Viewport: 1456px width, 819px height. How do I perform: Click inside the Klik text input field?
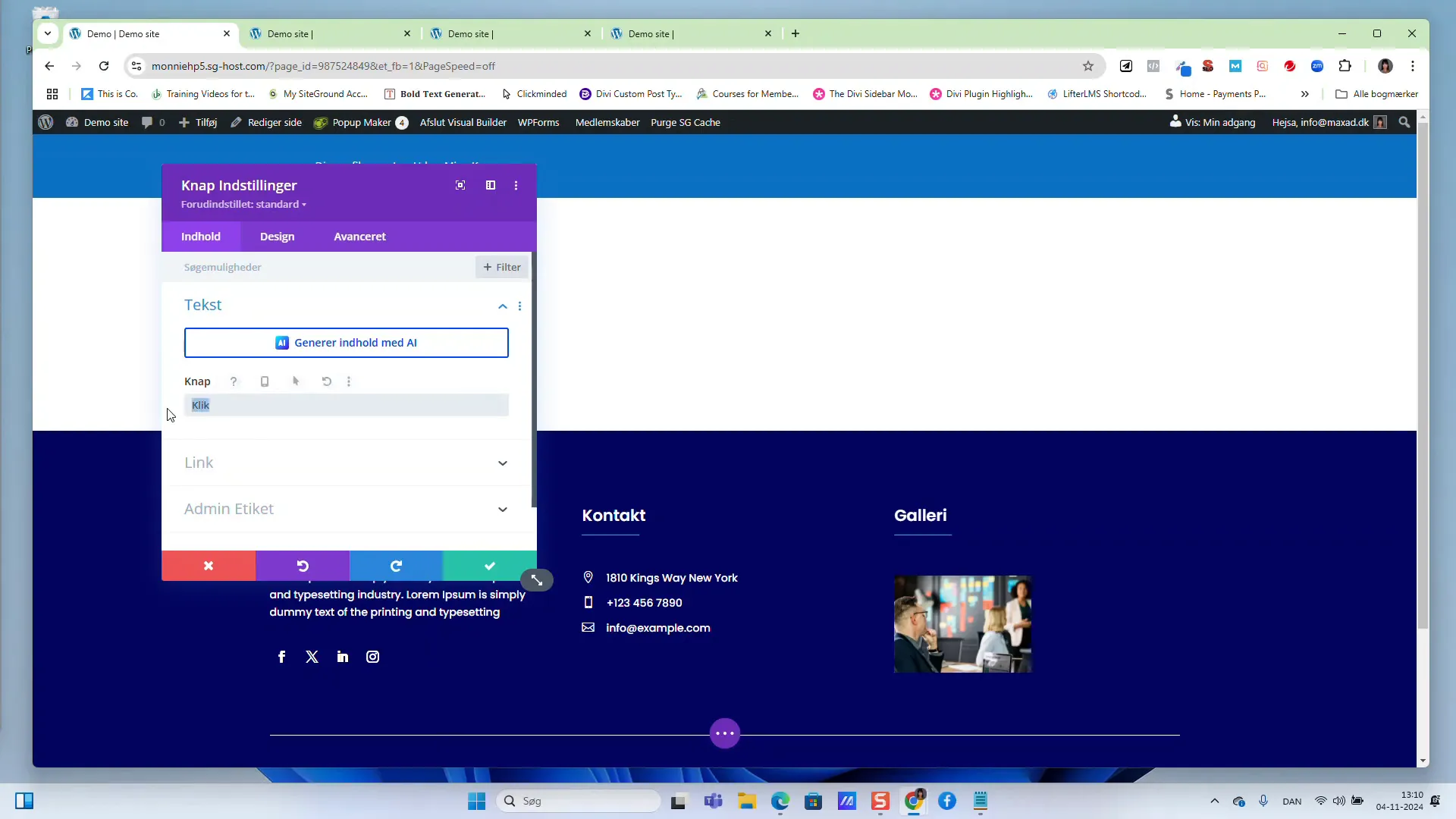click(x=347, y=405)
